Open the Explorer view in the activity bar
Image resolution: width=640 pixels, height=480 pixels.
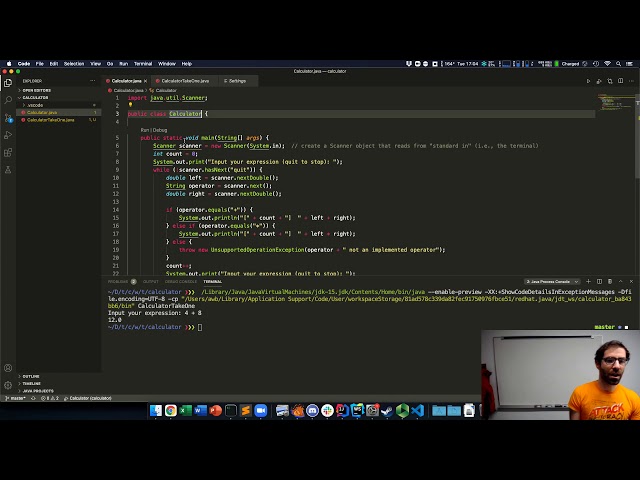[x=8, y=83]
